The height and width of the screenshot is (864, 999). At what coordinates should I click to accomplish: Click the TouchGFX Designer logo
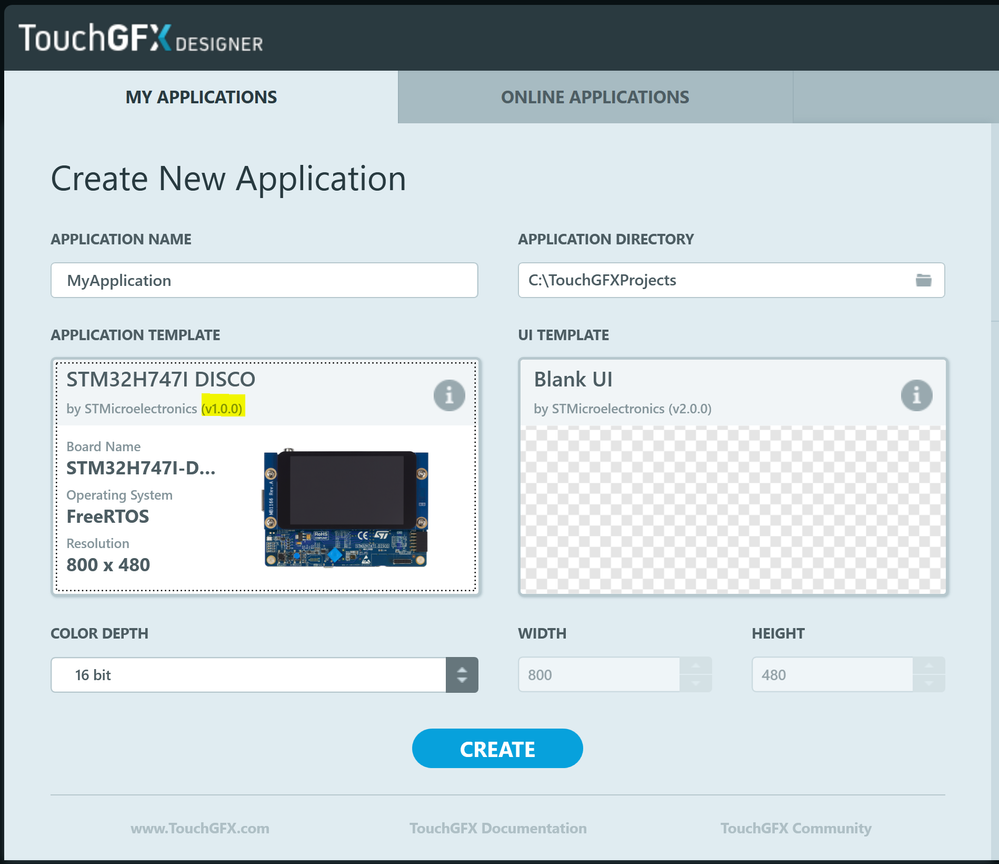[x=140, y=38]
